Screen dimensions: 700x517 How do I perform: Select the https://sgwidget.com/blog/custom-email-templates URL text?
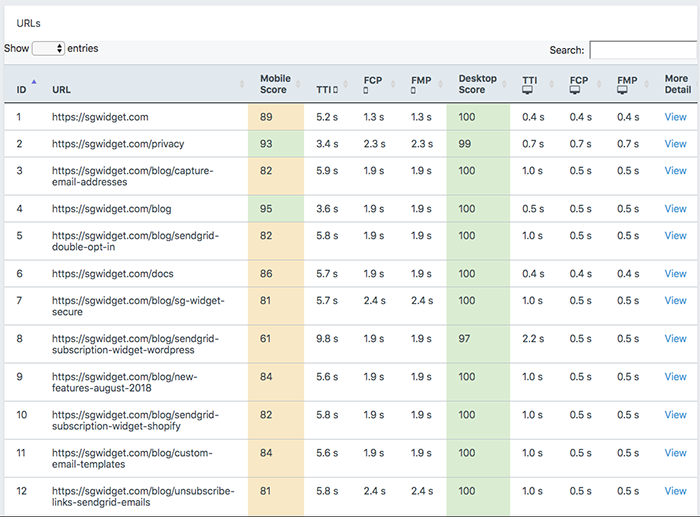(x=132, y=459)
